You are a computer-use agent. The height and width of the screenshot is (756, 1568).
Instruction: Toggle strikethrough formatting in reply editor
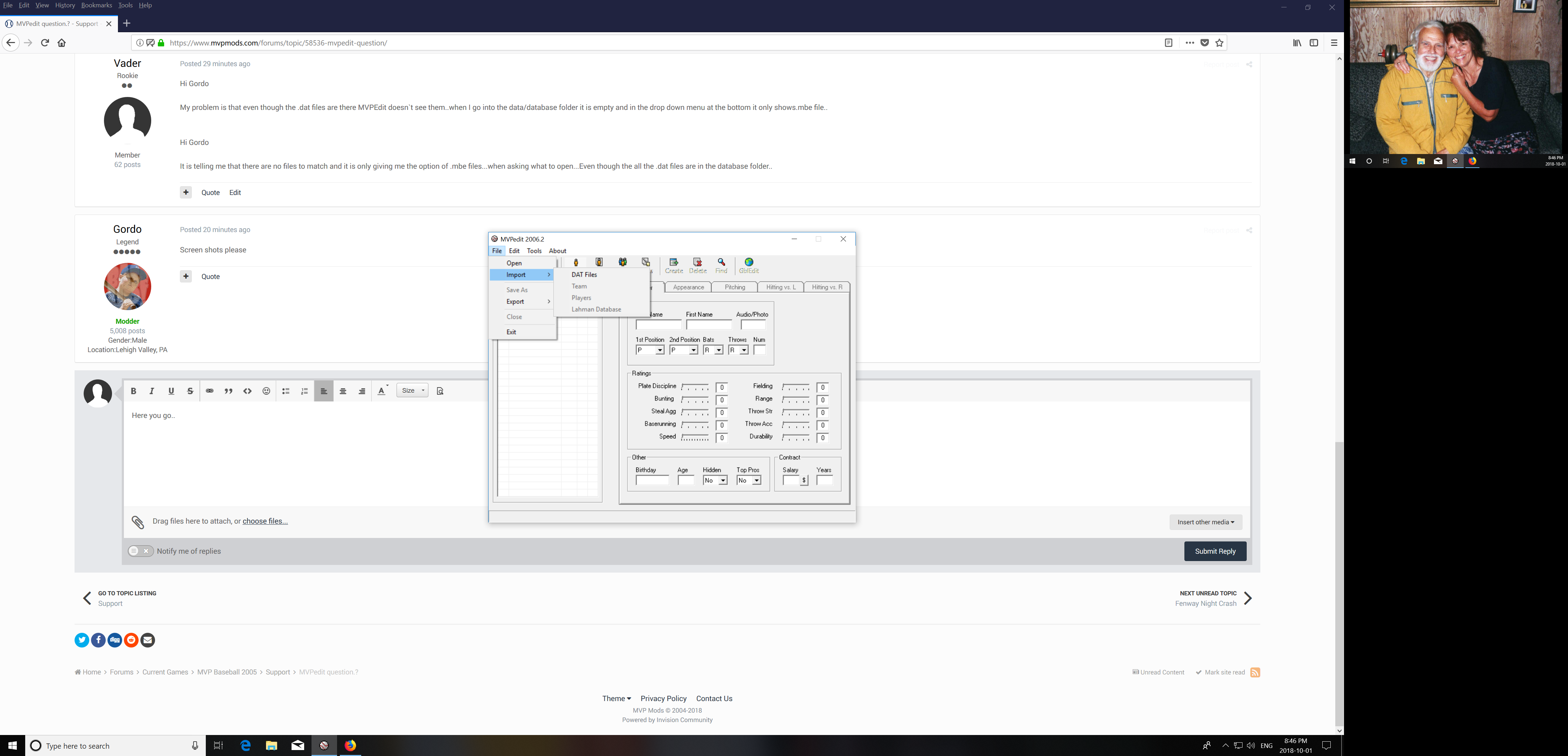[x=190, y=391]
